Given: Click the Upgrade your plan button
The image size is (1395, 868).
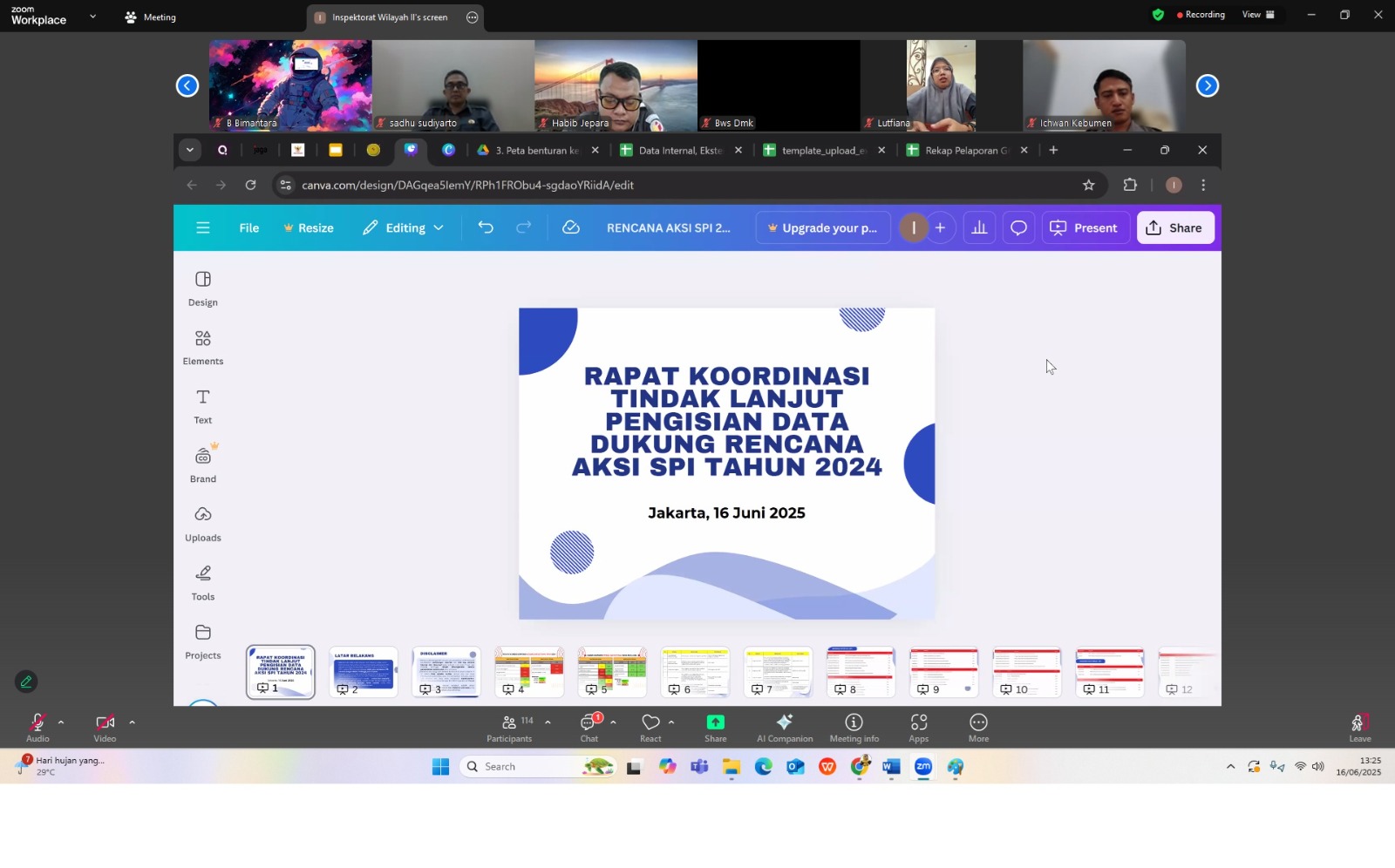Looking at the screenshot, I should click(x=820, y=227).
